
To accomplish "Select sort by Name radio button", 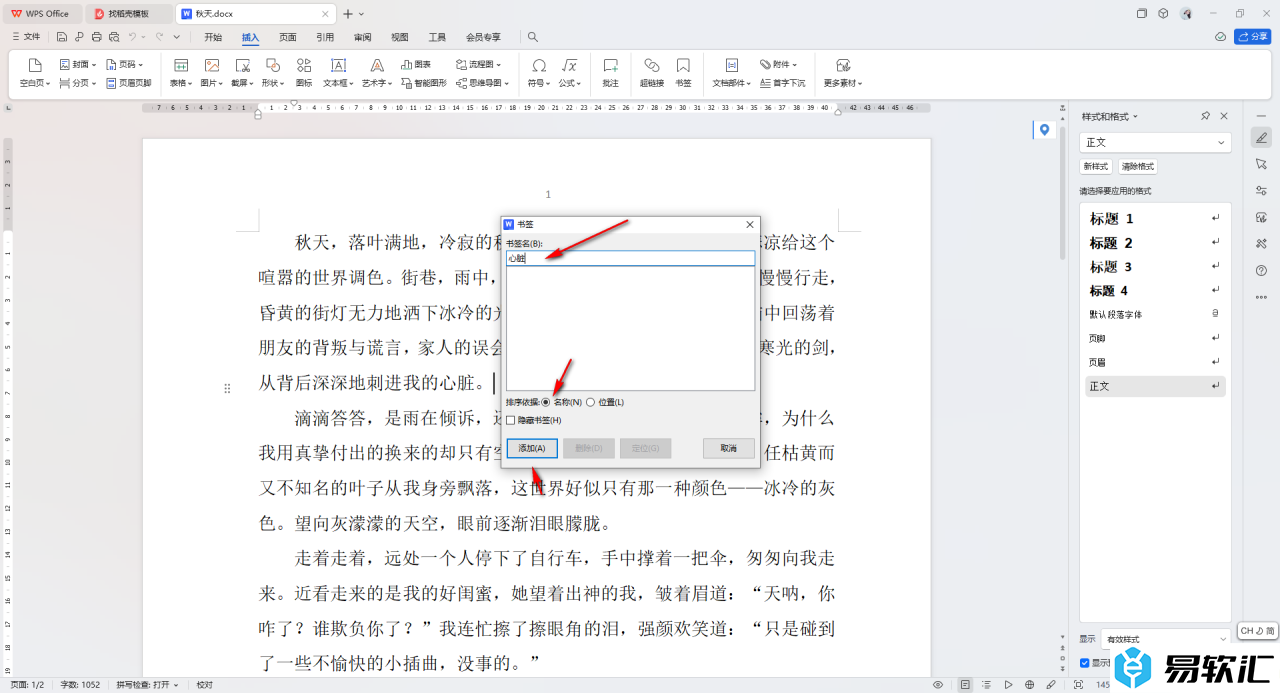I will pyautogui.click(x=545, y=402).
